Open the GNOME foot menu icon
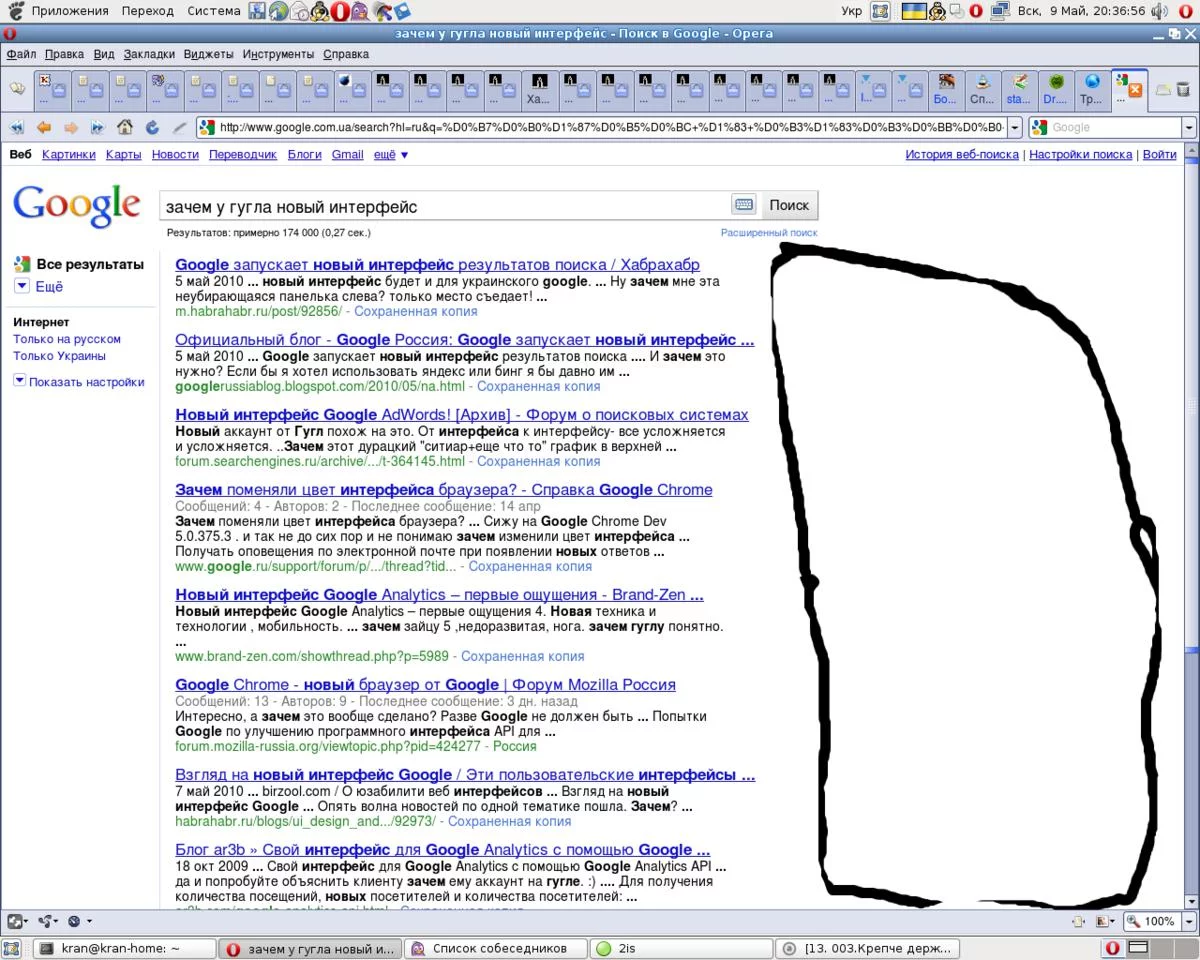The image size is (1200, 960). click(15, 11)
